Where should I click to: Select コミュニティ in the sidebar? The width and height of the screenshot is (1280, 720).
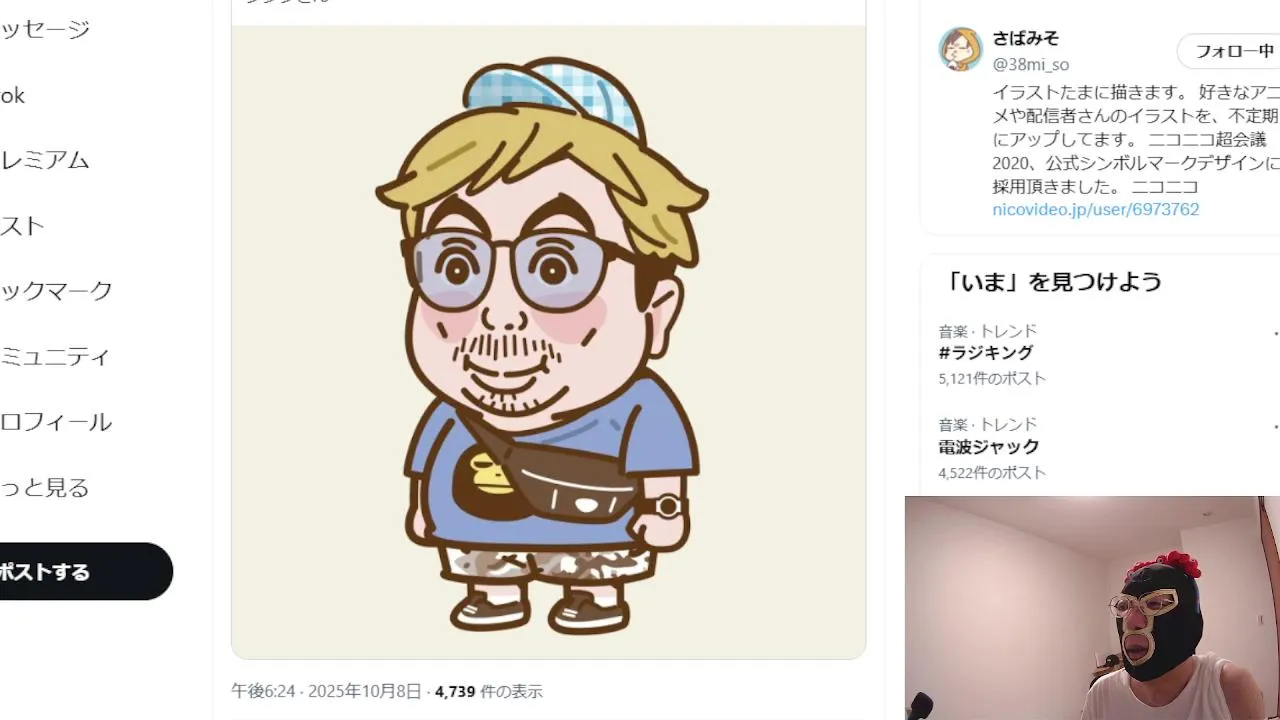pyautogui.click(x=55, y=357)
